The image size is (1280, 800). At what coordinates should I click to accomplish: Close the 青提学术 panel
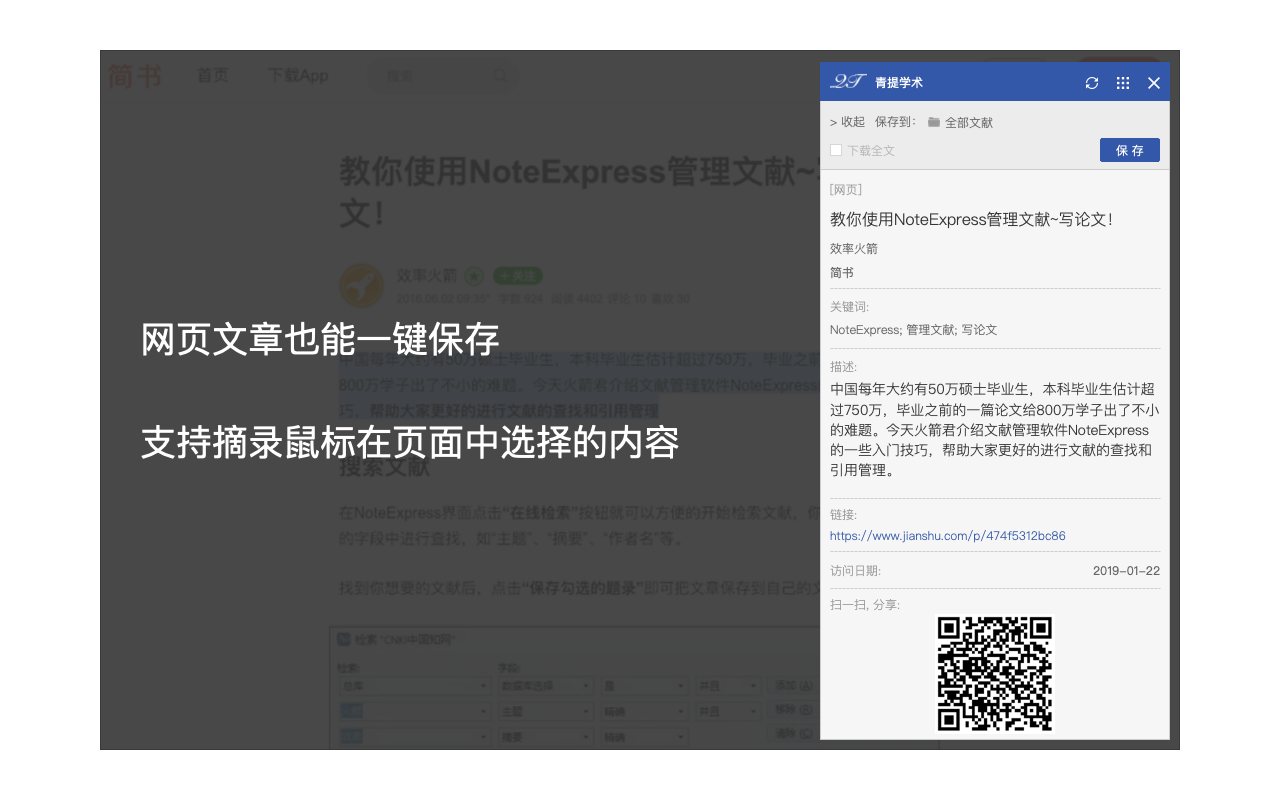(x=1154, y=83)
